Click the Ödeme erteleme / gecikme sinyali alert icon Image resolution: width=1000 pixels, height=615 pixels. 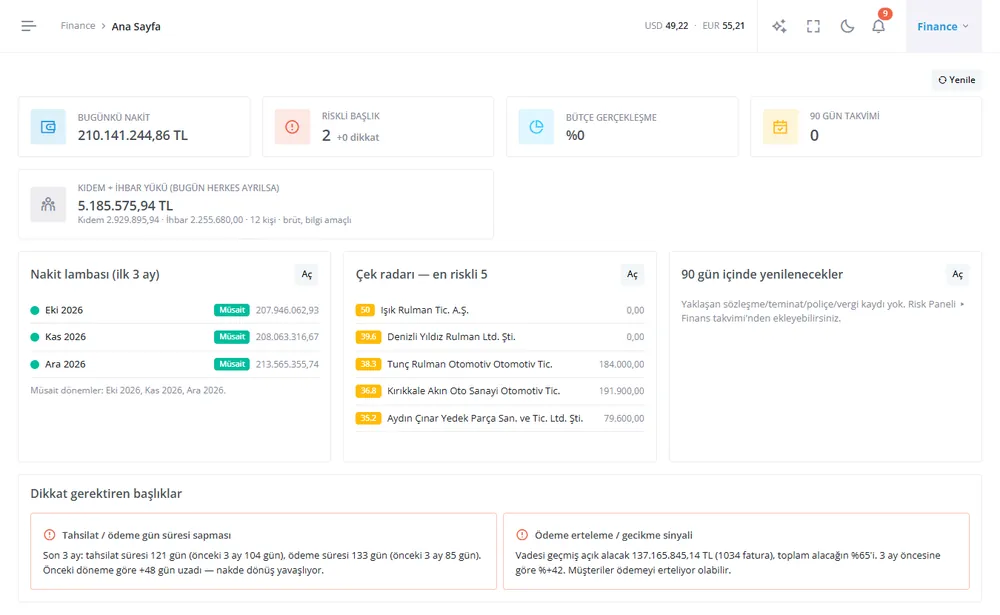coord(522,535)
